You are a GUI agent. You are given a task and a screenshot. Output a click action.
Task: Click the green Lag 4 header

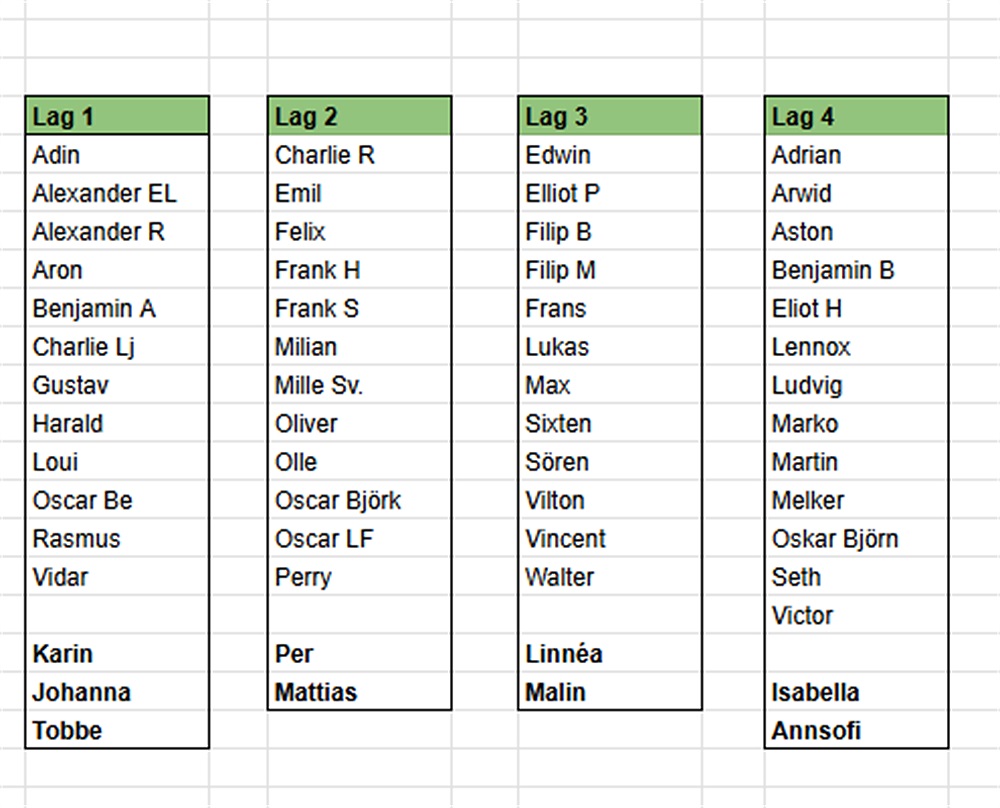pyautogui.click(x=855, y=117)
